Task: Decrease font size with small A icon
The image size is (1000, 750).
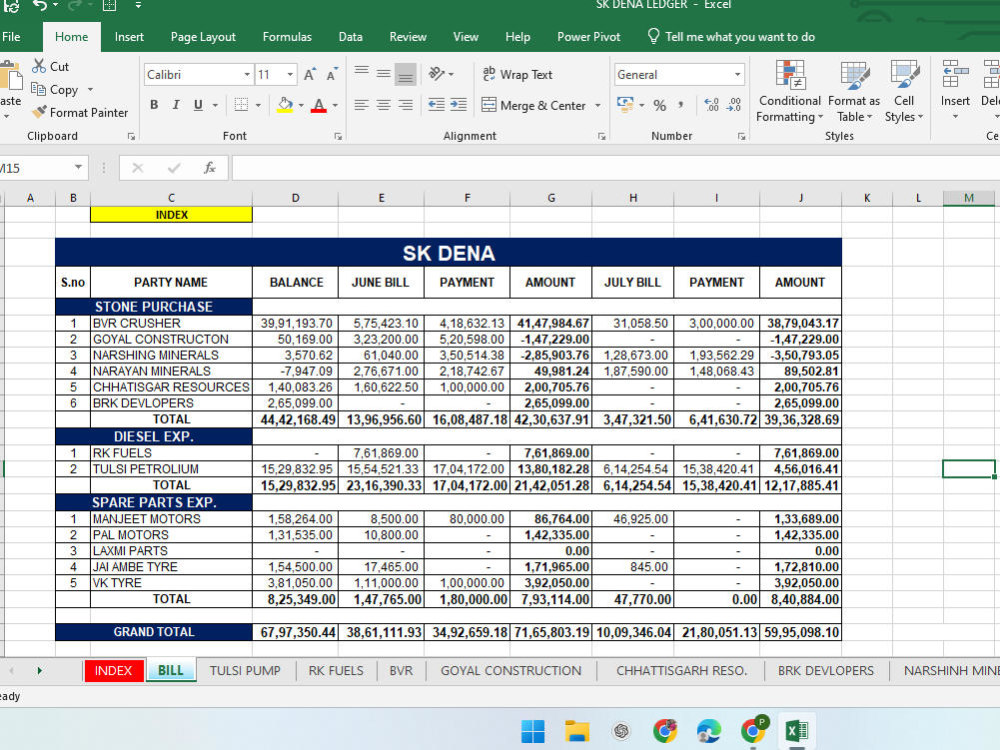Action: (x=332, y=75)
